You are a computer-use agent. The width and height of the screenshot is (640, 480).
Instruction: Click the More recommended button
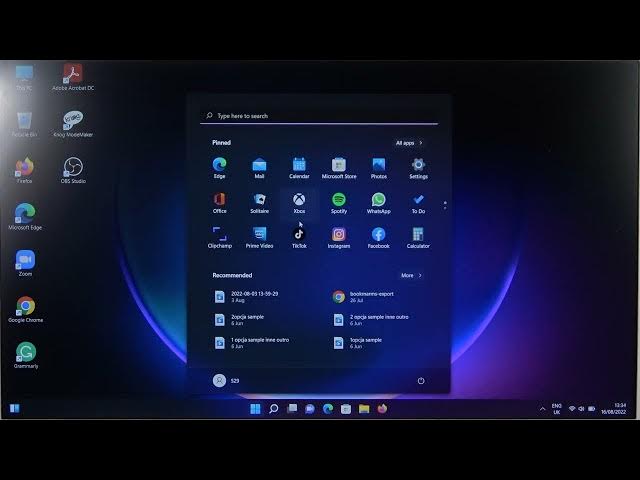coord(411,275)
